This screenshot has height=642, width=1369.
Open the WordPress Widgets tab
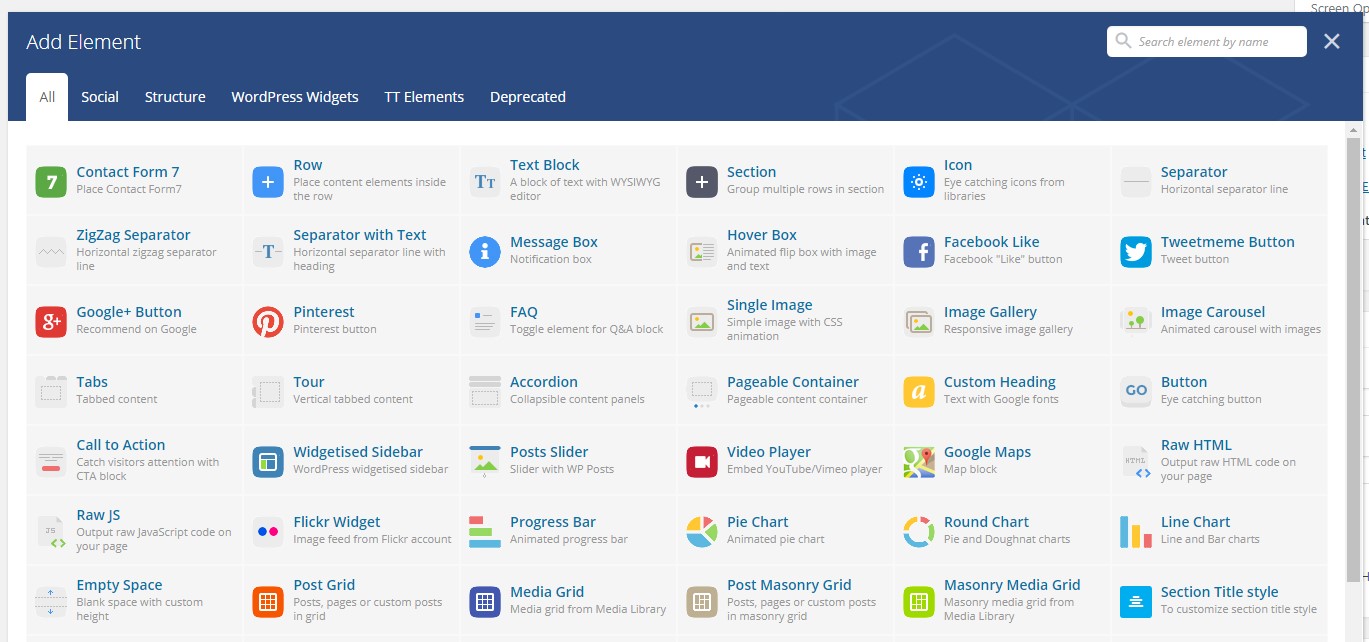click(295, 97)
